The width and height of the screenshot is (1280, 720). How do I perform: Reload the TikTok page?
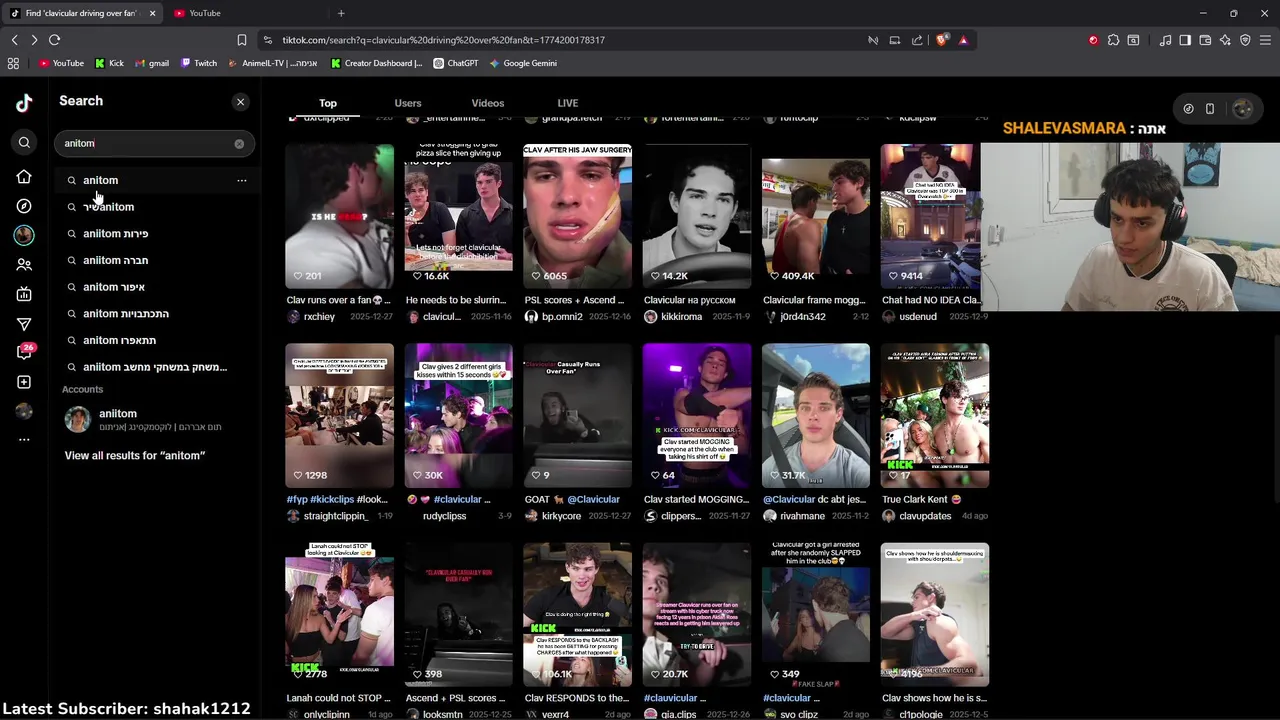click(55, 40)
